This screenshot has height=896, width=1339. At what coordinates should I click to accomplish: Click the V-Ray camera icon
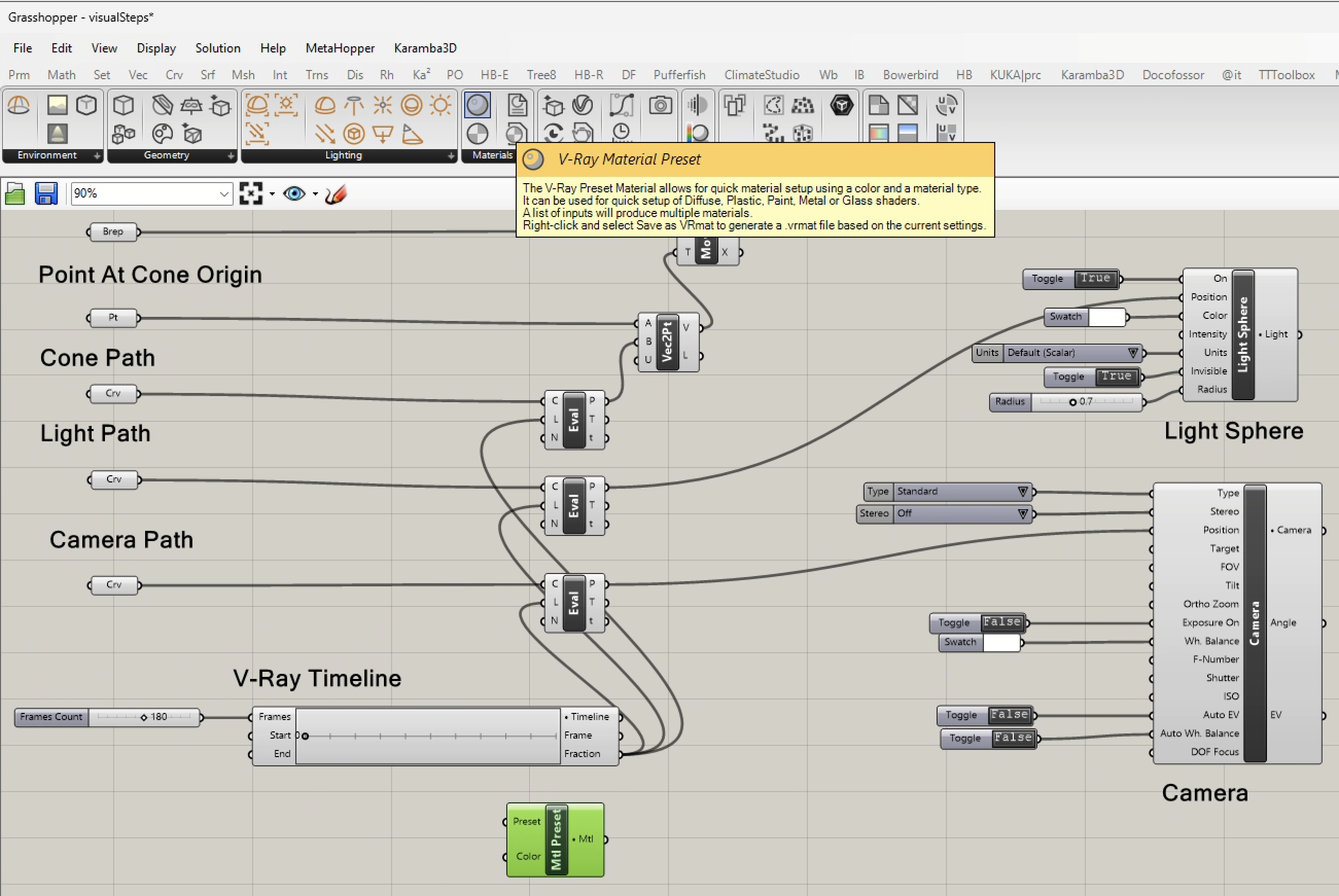tap(660, 105)
